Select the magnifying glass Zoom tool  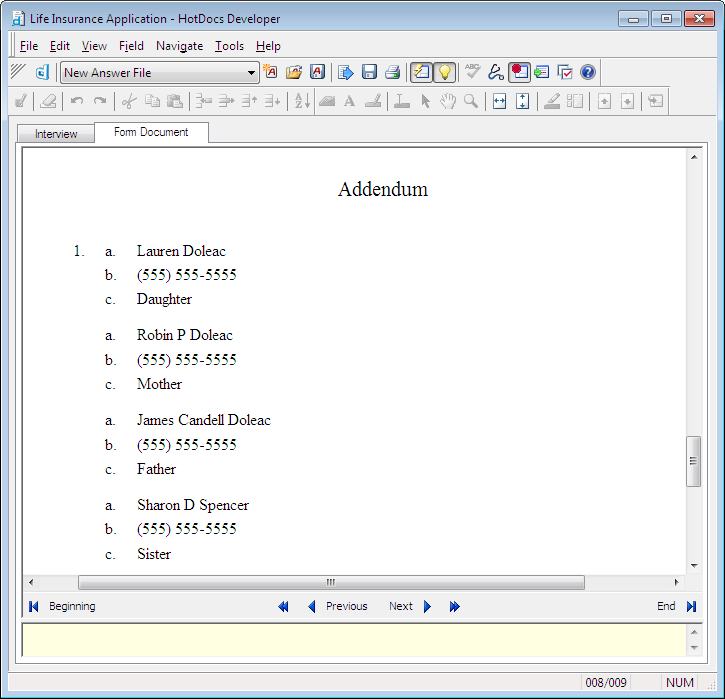[471, 101]
